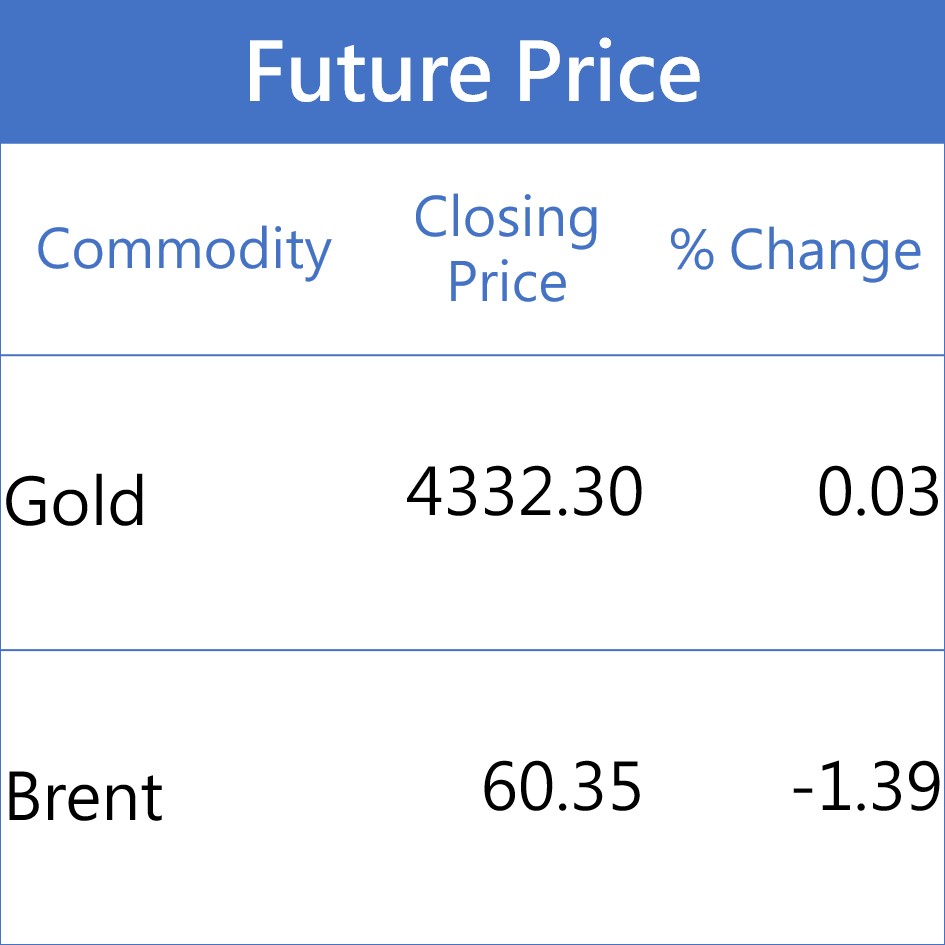Click Brent's percent change value -1.39
945x945 pixels.
coord(866,788)
